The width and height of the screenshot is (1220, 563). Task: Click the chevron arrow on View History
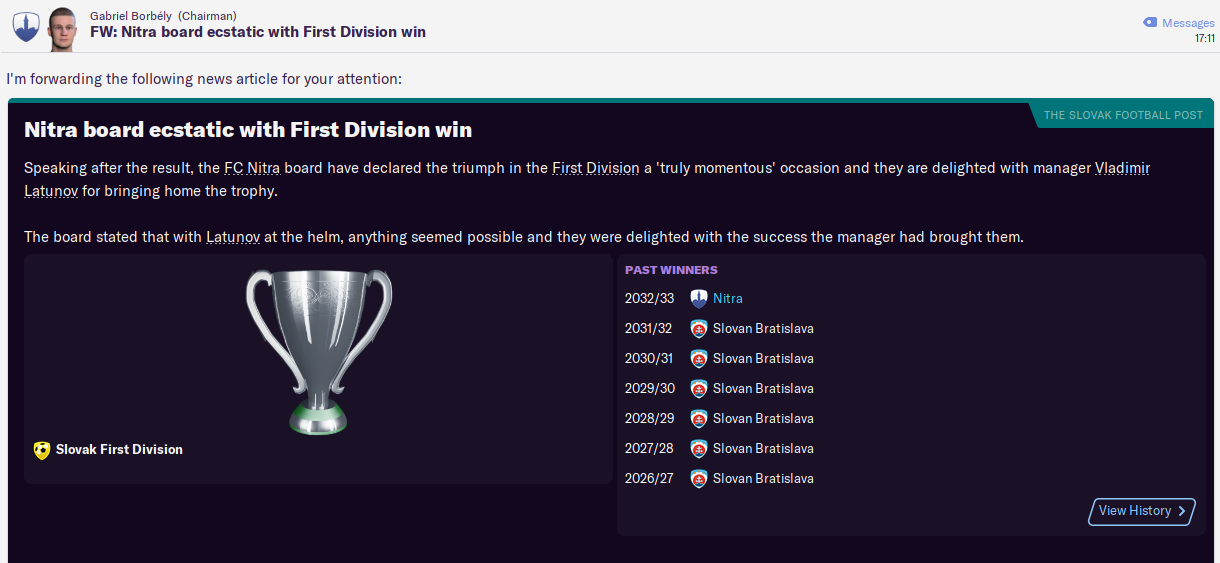[1182, 511]
